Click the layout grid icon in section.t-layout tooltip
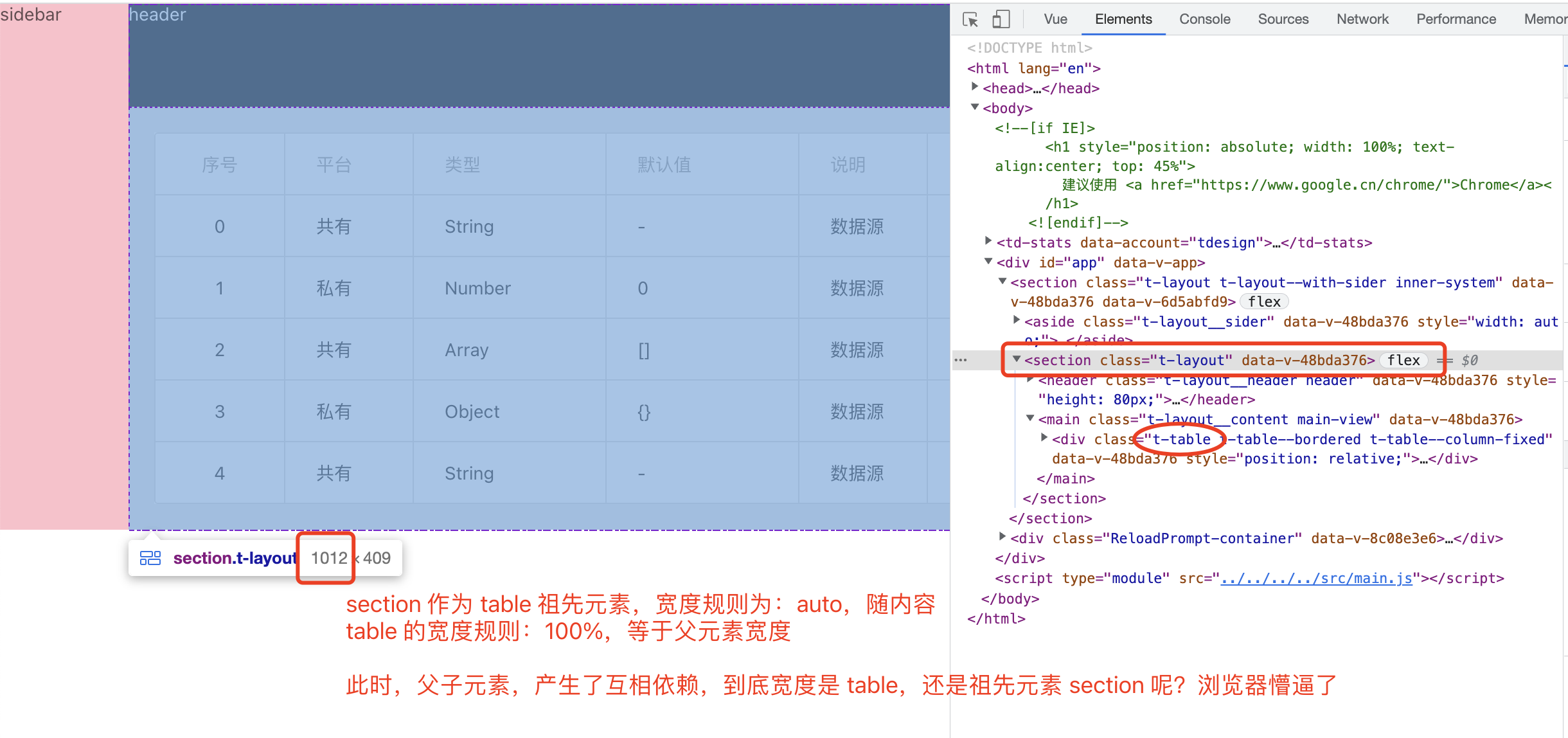Viewport: 1568px width, 738px height. point(150,558)
